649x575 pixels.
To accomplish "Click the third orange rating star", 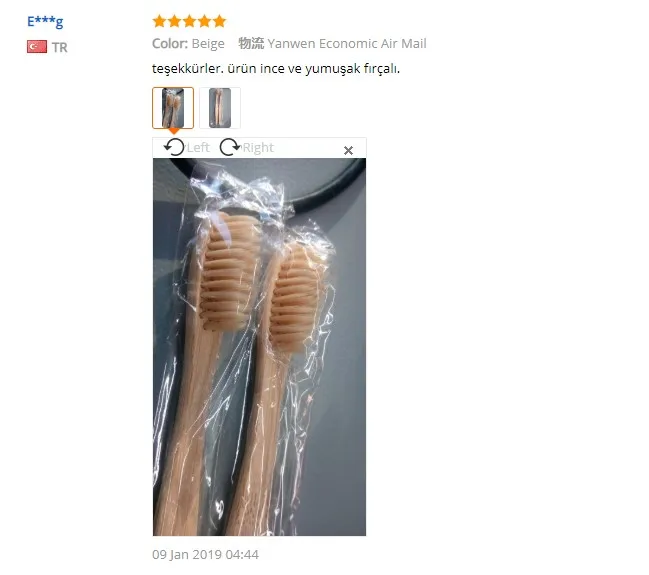I will [189, 21].
